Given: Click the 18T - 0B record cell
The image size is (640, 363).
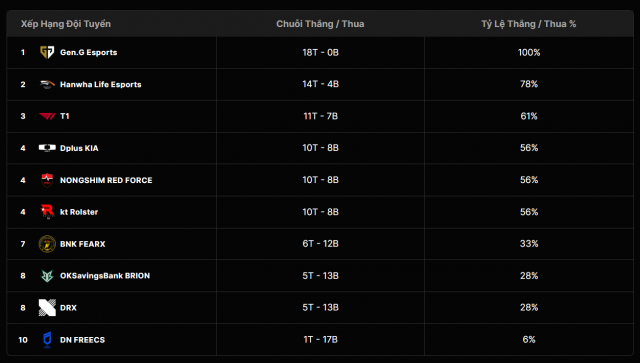Looking at the screenshot, I should point(320,52).
